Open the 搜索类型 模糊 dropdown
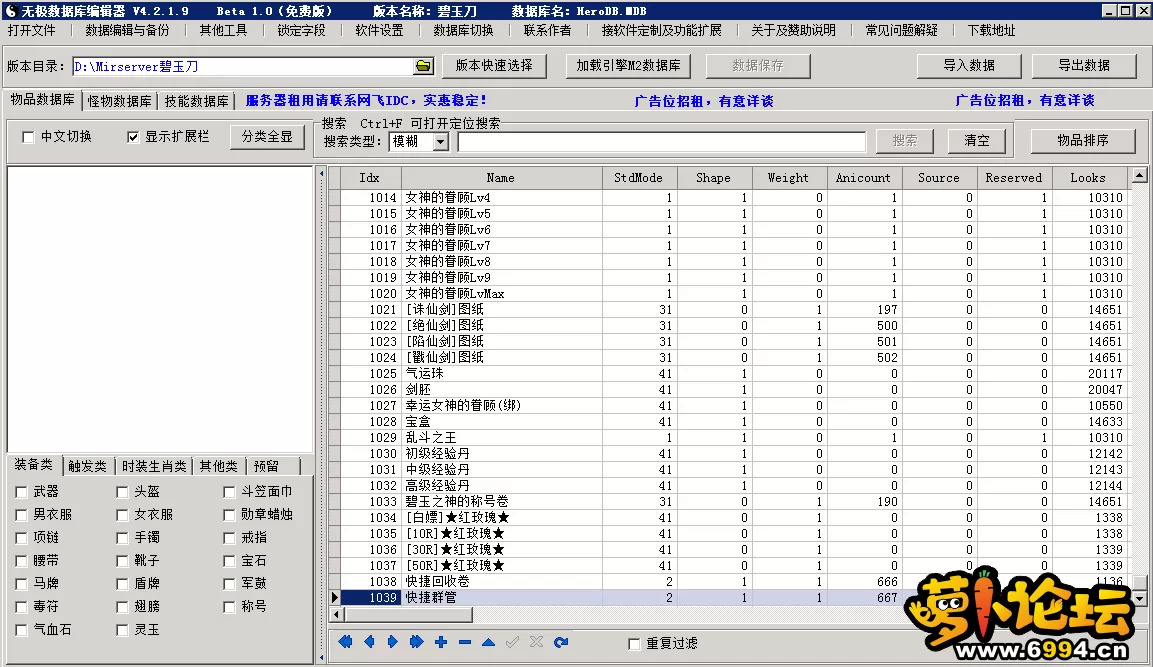Screen dimensions: 1153x667 click(440, 142)
